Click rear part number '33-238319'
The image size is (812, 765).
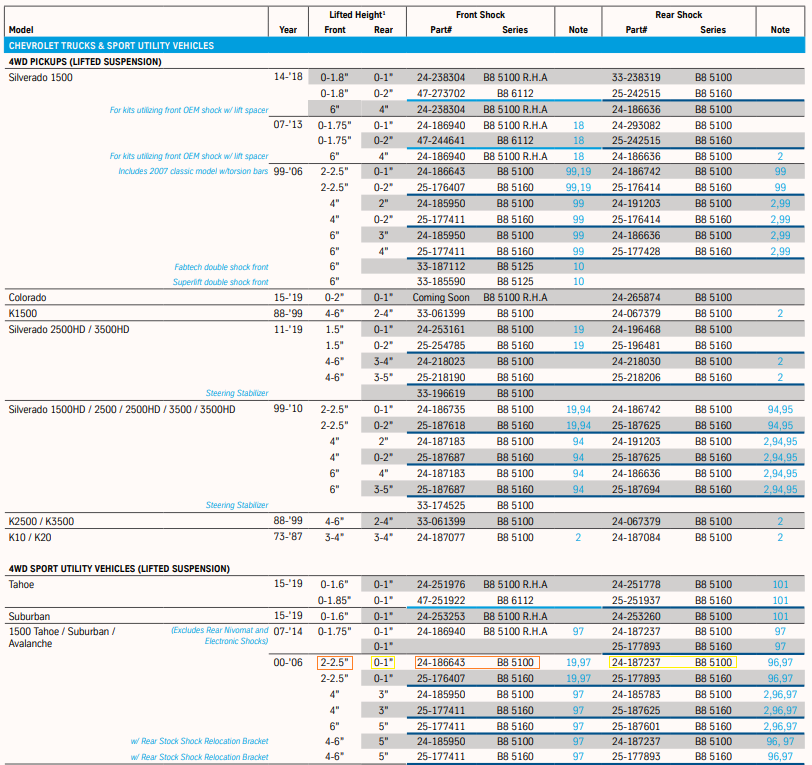[636, 78]
